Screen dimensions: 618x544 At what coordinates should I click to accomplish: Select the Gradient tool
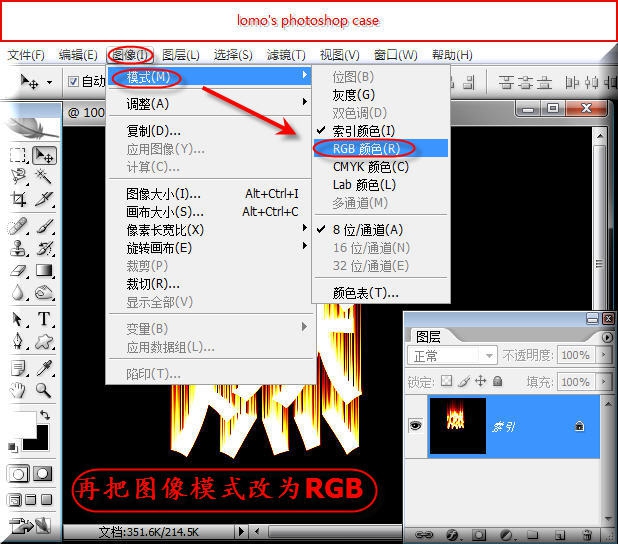(x=44, y=270)
